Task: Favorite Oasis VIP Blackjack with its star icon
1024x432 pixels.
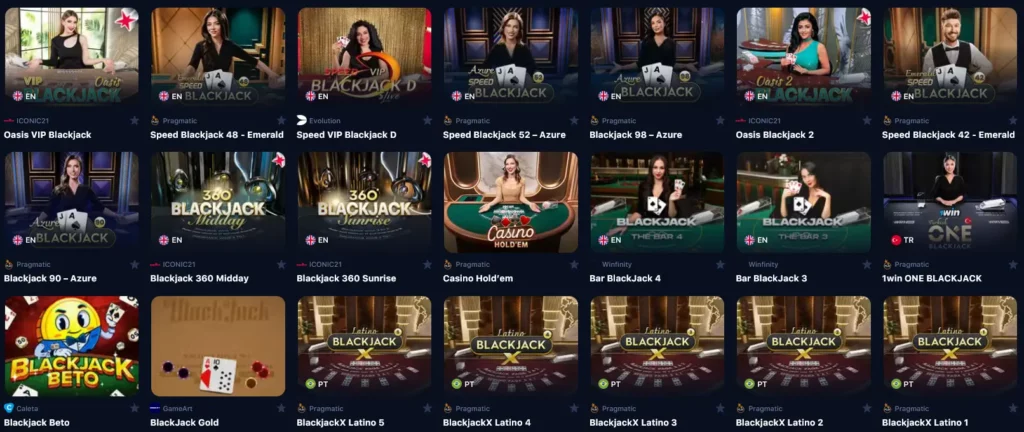Action: pos(135,121)
